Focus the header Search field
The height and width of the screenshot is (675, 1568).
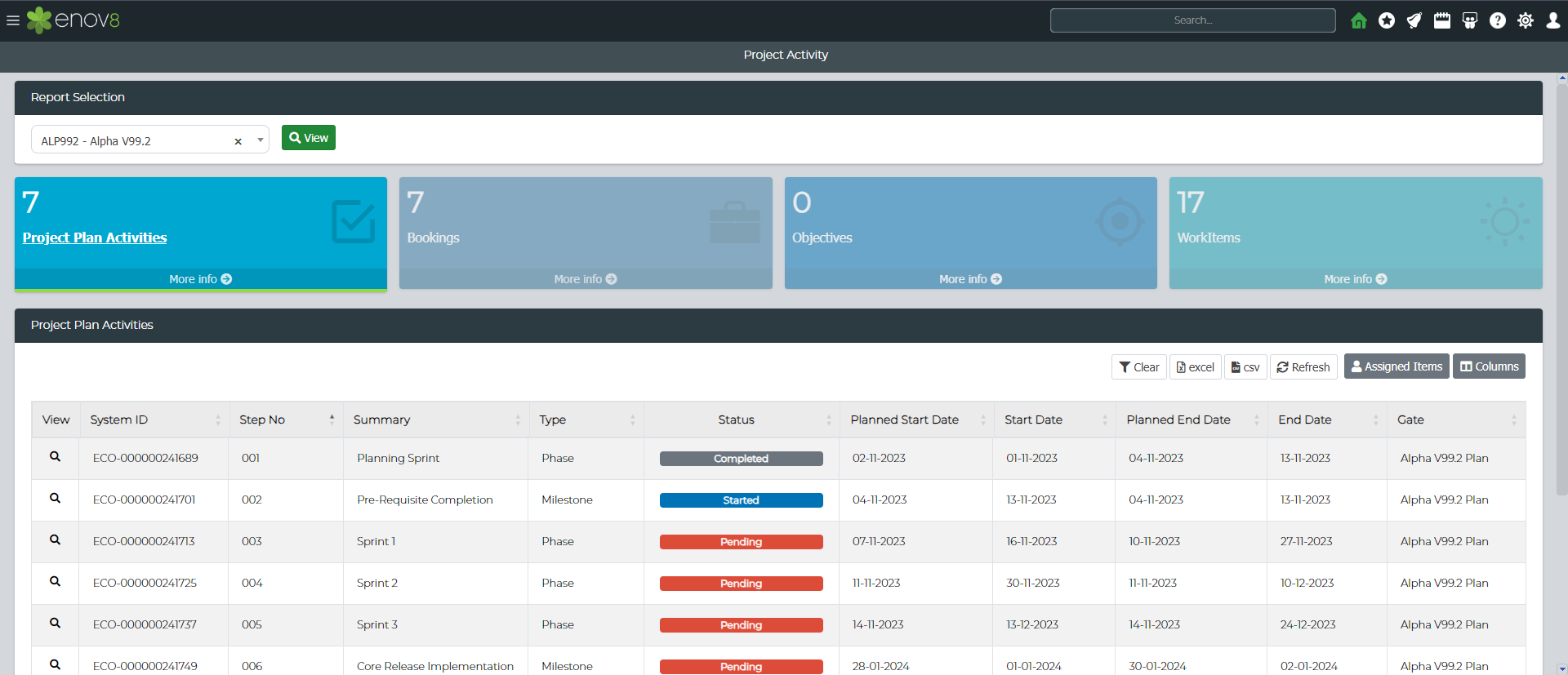1193,20
